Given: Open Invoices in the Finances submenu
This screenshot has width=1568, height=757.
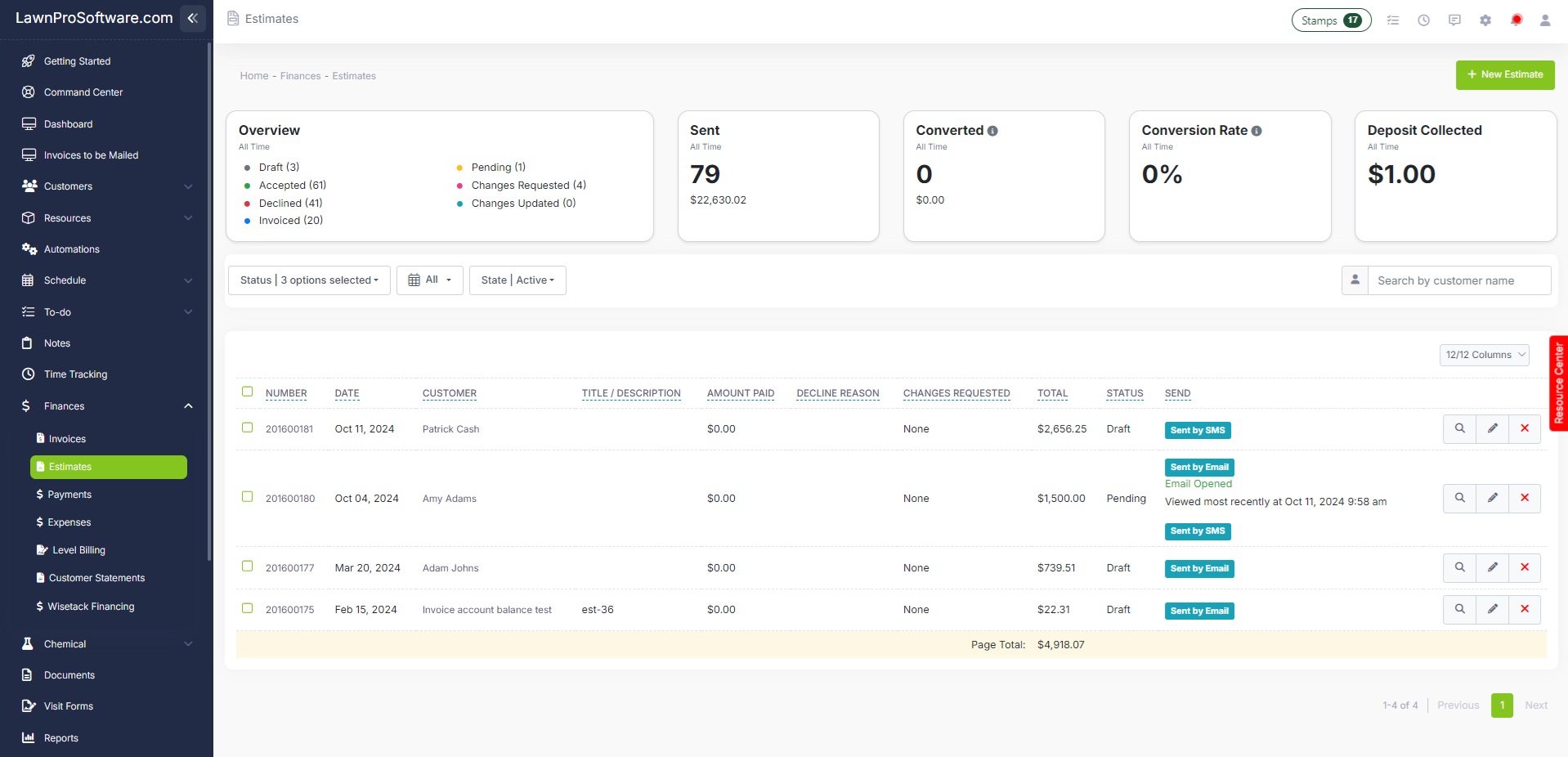Looking at the screenshot, I should pyautogui.click(x=67, y=439).
